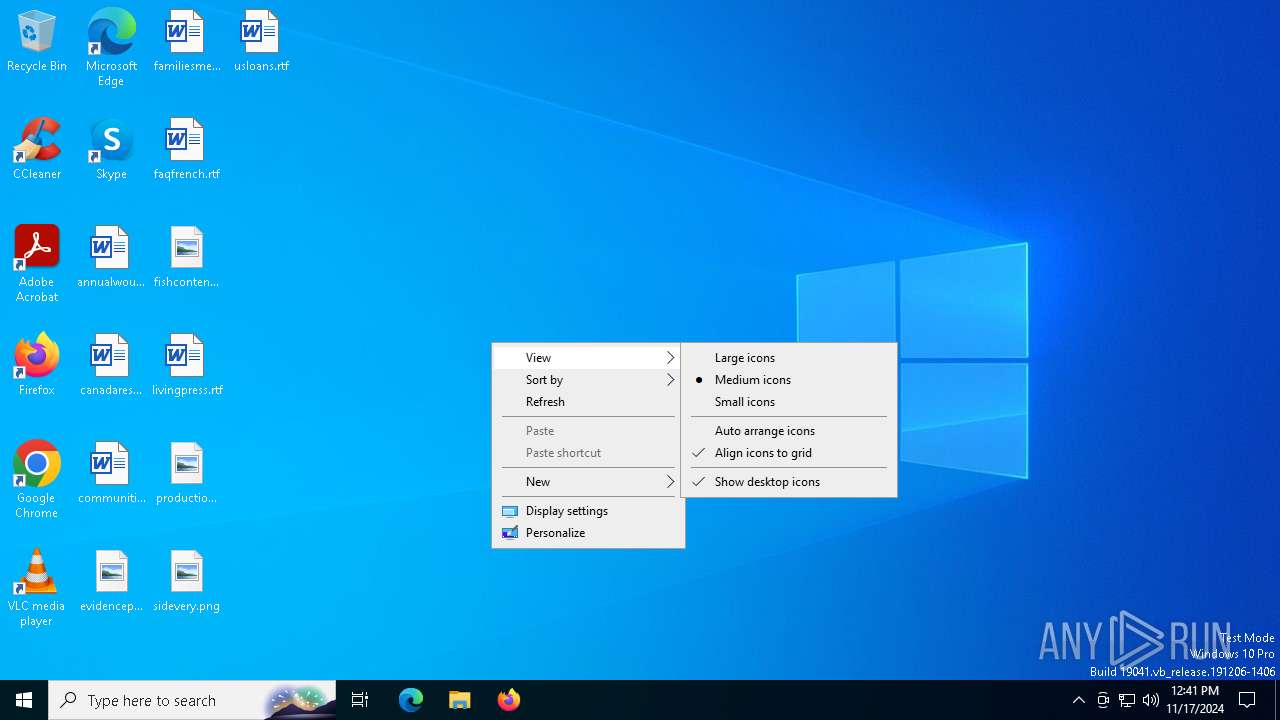The height and width of the screenshot is (720, 1280).
Task: Select the communiti... document icon
Action: 111,473
